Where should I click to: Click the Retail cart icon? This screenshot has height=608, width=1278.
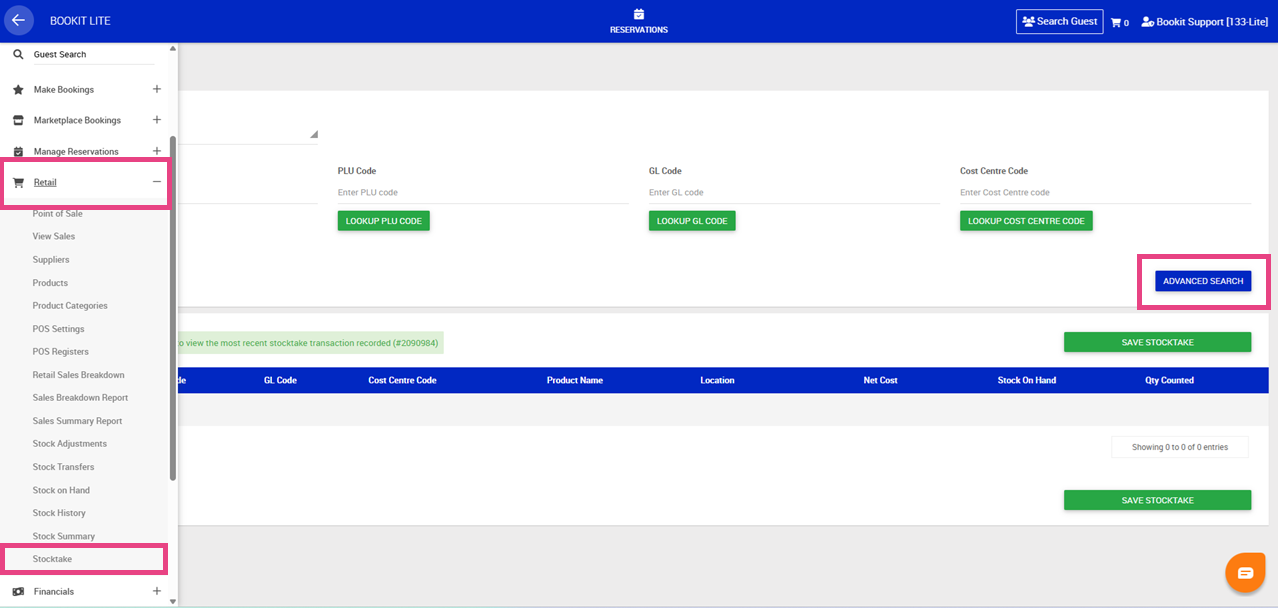18,183
